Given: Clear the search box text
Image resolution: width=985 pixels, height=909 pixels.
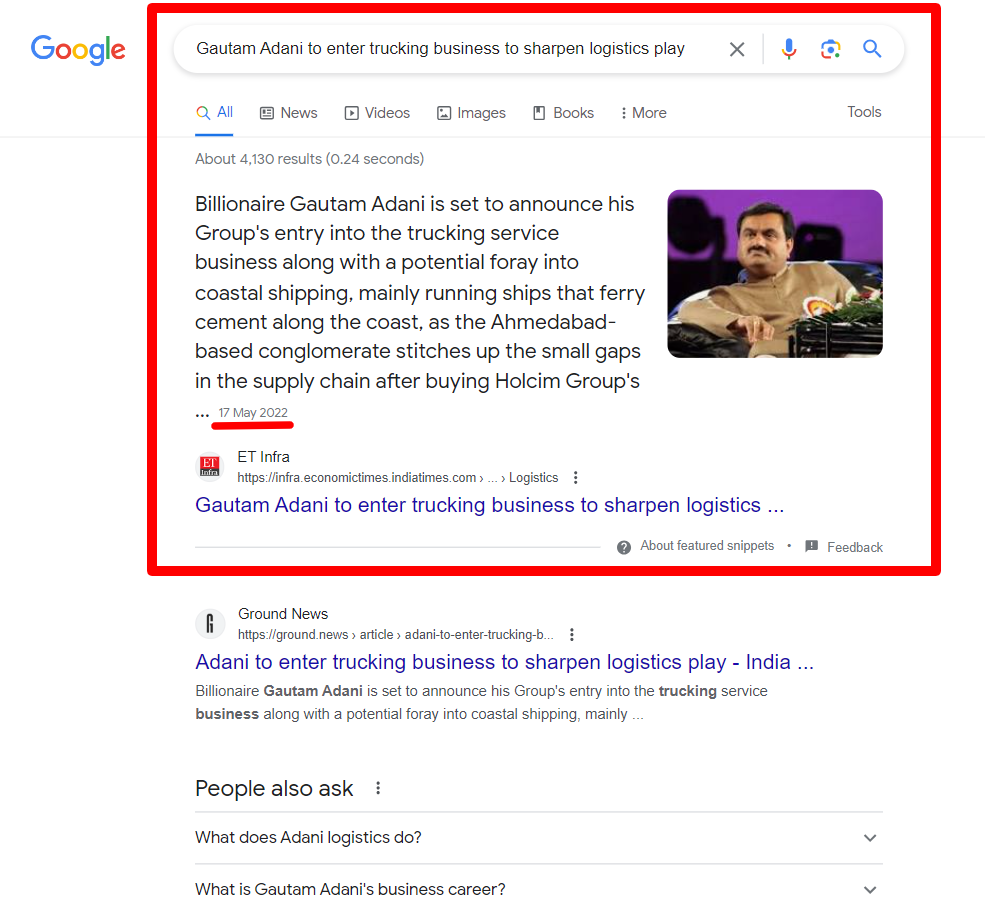Looking at the screenshot, I should [x=737, y=49].
